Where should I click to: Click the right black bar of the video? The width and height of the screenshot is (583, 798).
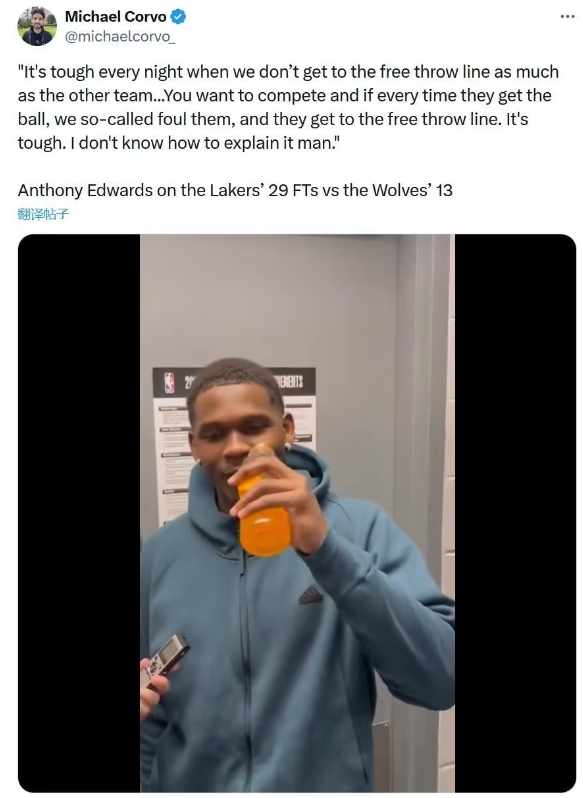point(515,513)
